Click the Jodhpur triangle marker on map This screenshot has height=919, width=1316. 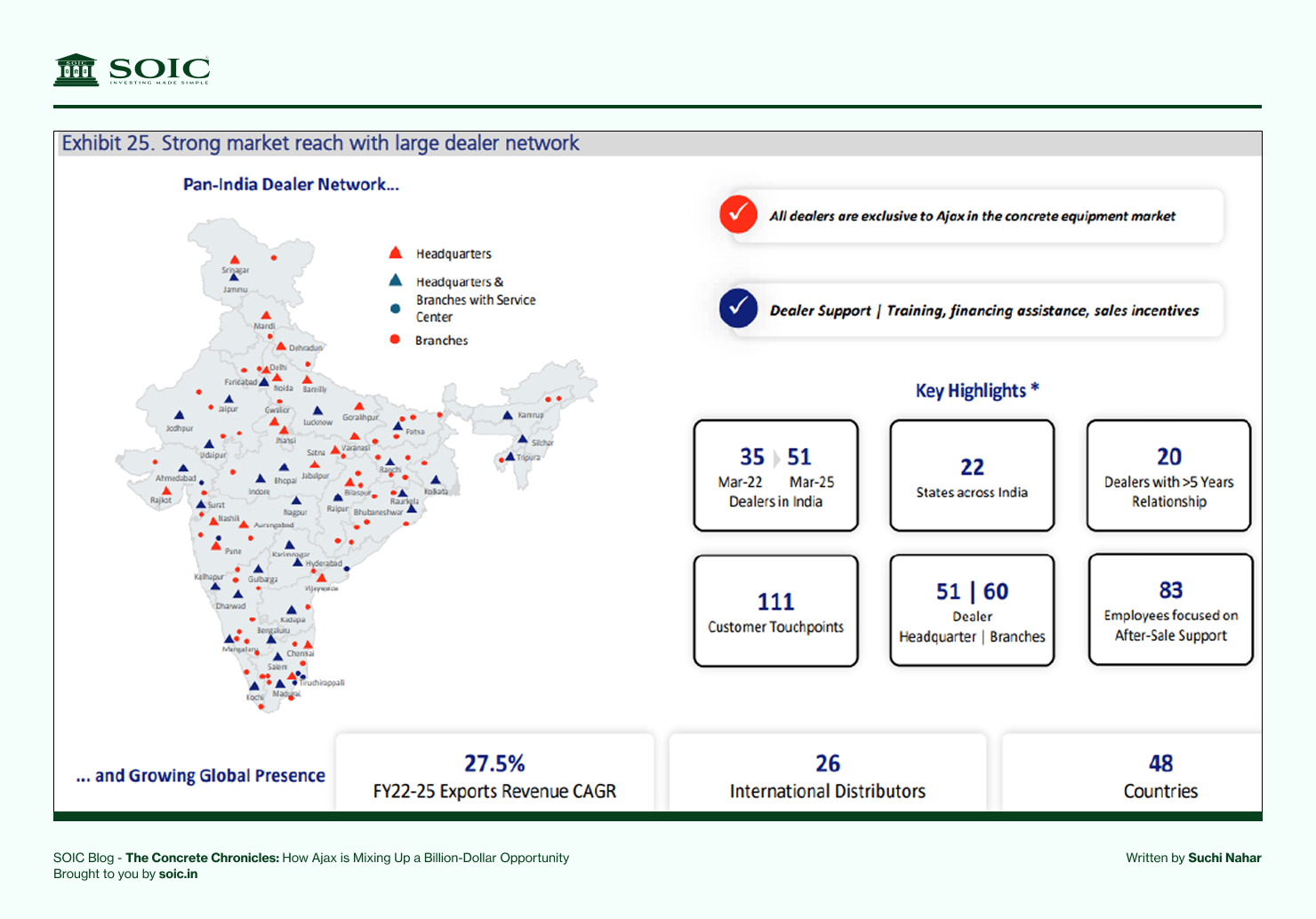179,415
